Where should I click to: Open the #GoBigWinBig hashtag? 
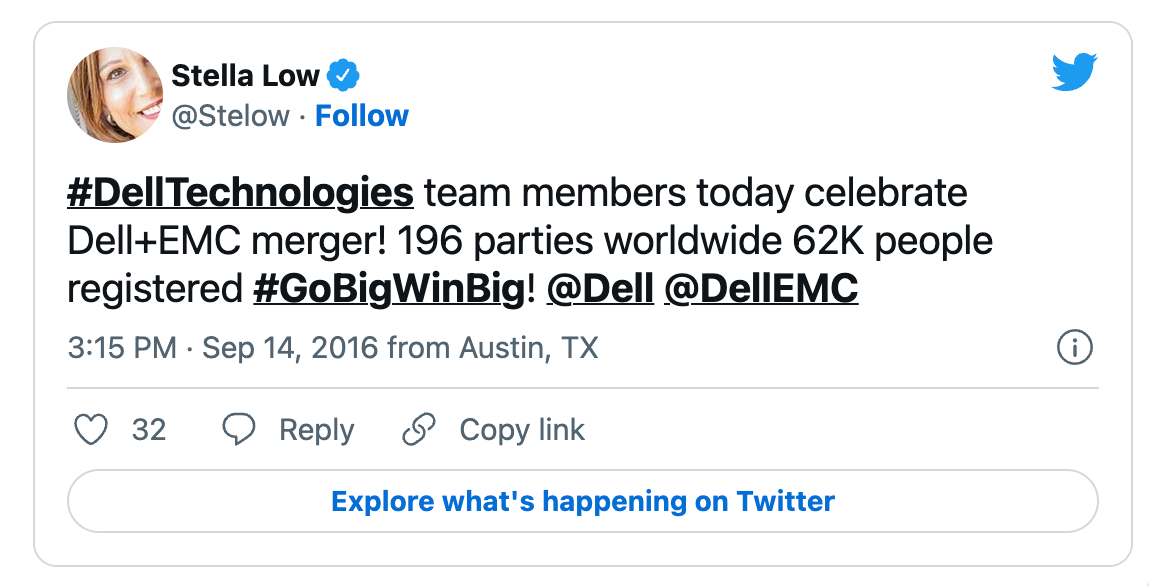(388, 290)
